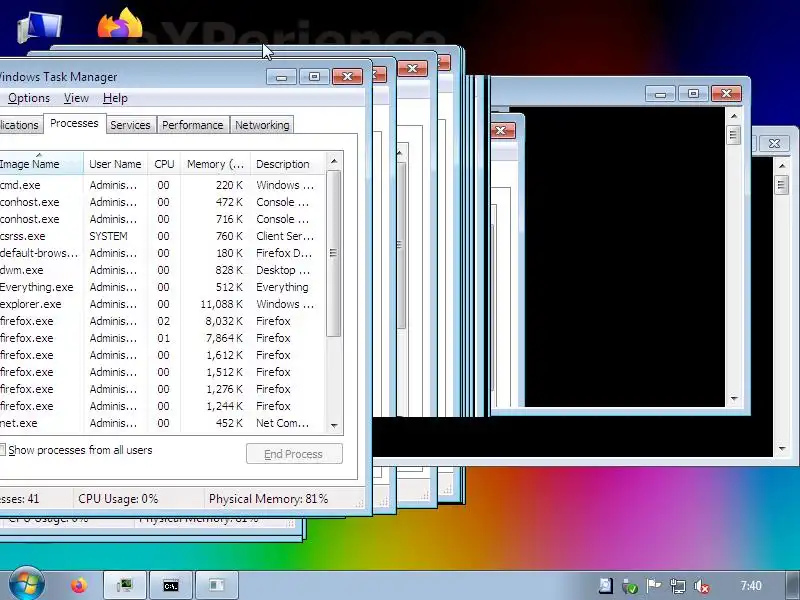Switch to the Networking tab
The width and height of the screenshot is (800, 600).
point(262,125)
